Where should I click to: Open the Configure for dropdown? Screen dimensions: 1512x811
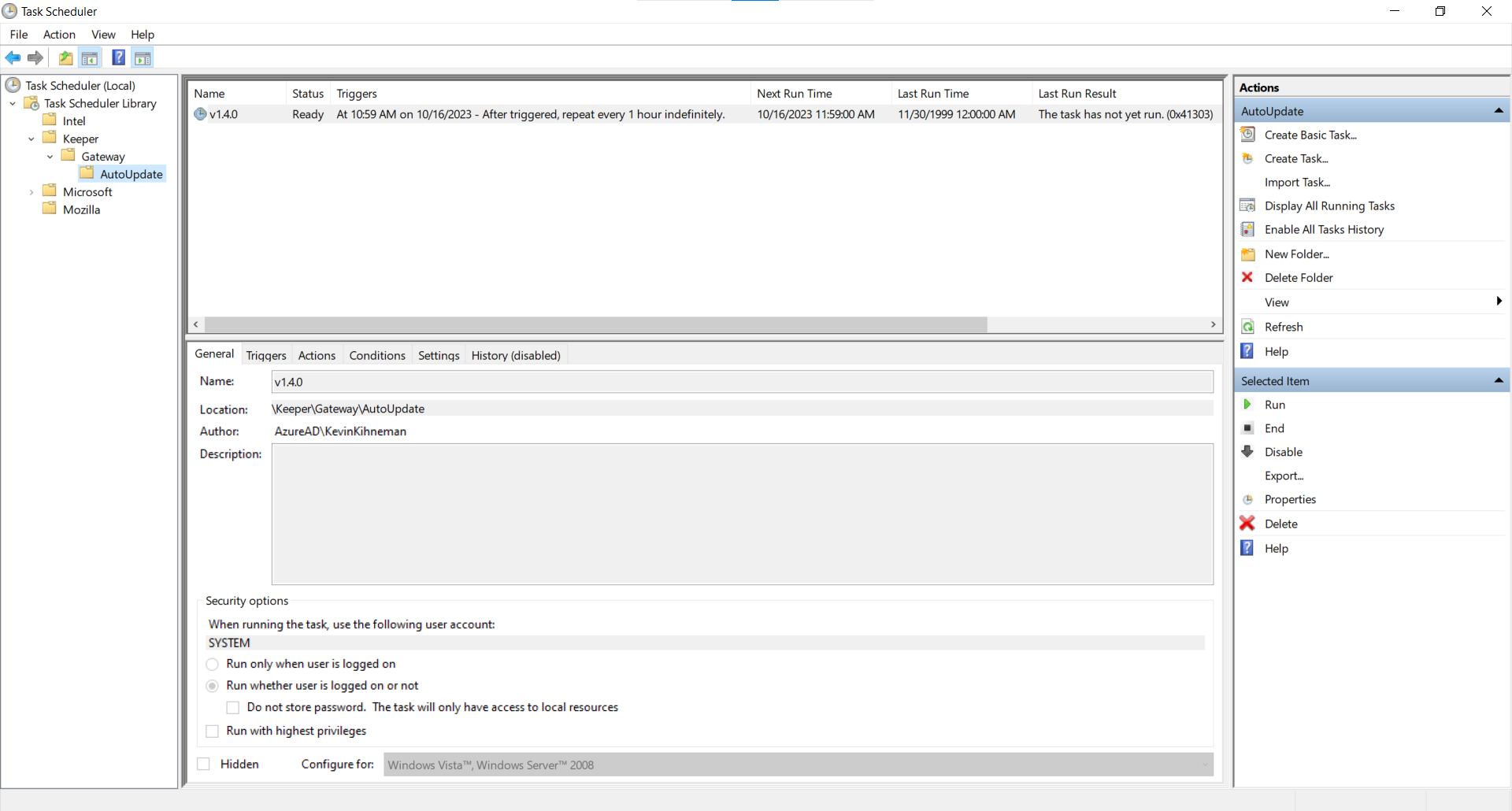[798, 765]
